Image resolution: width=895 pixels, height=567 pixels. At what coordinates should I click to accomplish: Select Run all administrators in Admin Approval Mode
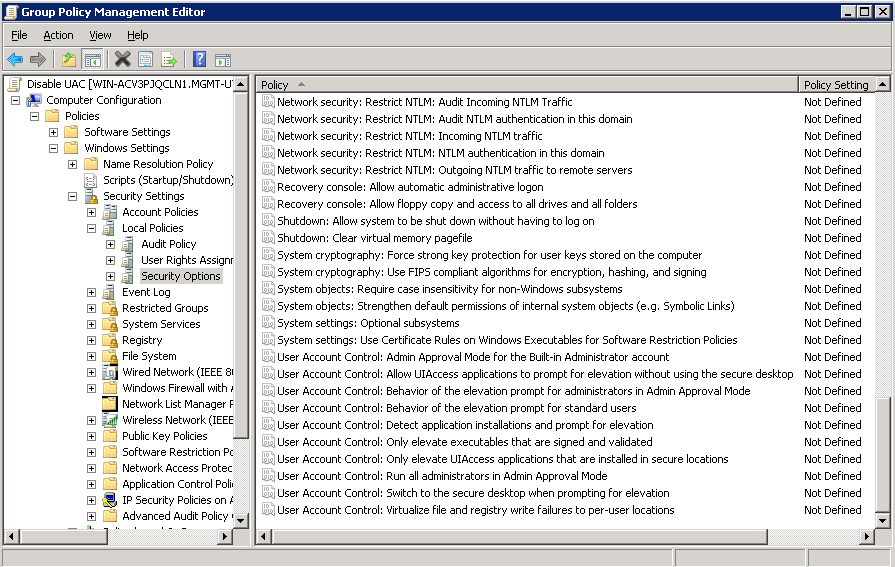pos(442,476)
